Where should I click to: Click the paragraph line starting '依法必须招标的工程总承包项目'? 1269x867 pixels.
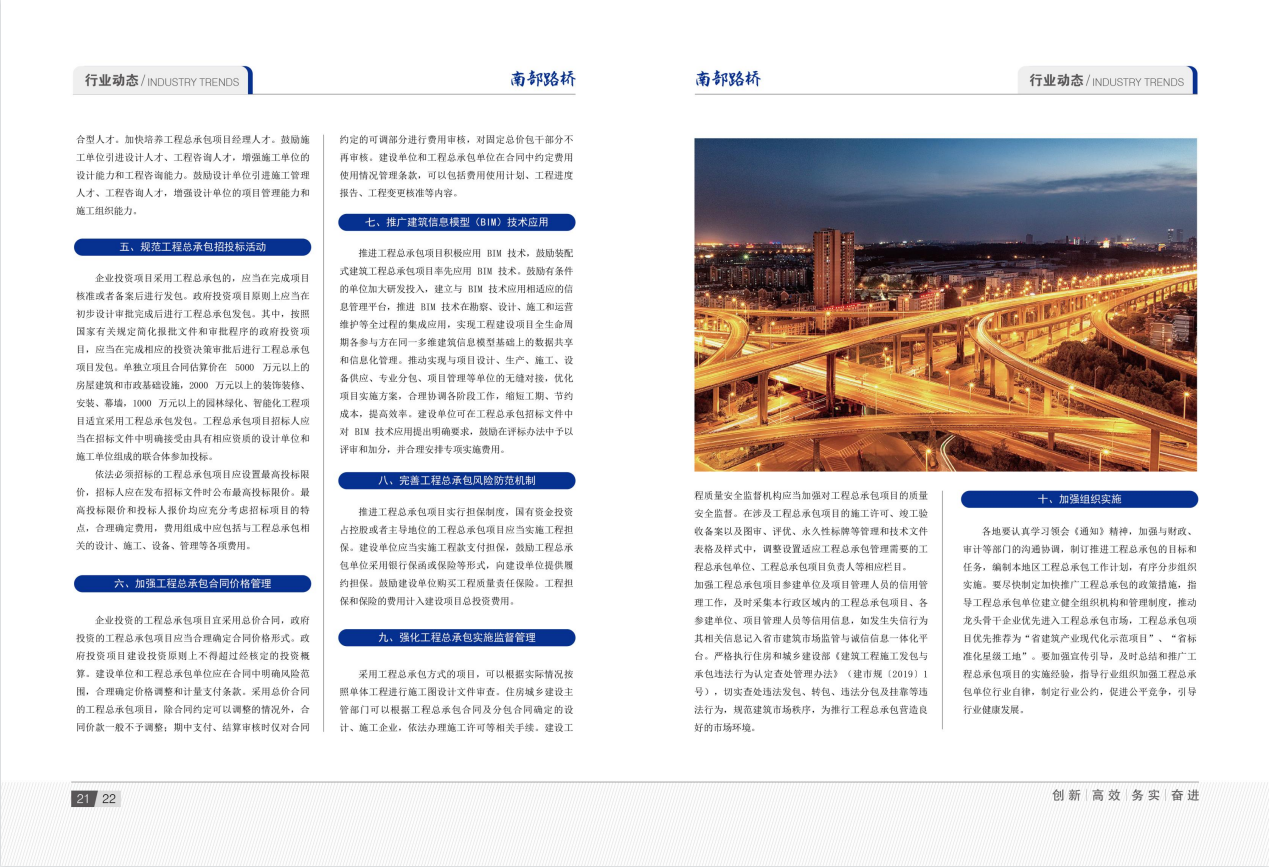pyautogui.click(x=202, y=475)
